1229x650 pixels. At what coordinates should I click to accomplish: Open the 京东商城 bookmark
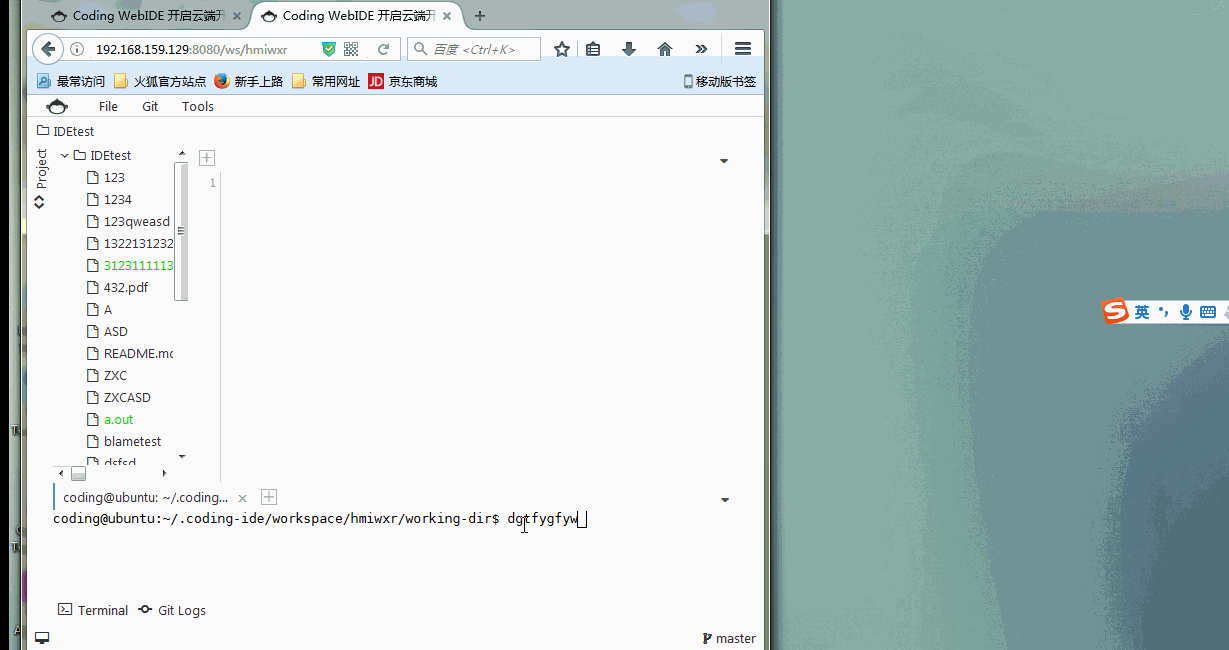point(403,81)
